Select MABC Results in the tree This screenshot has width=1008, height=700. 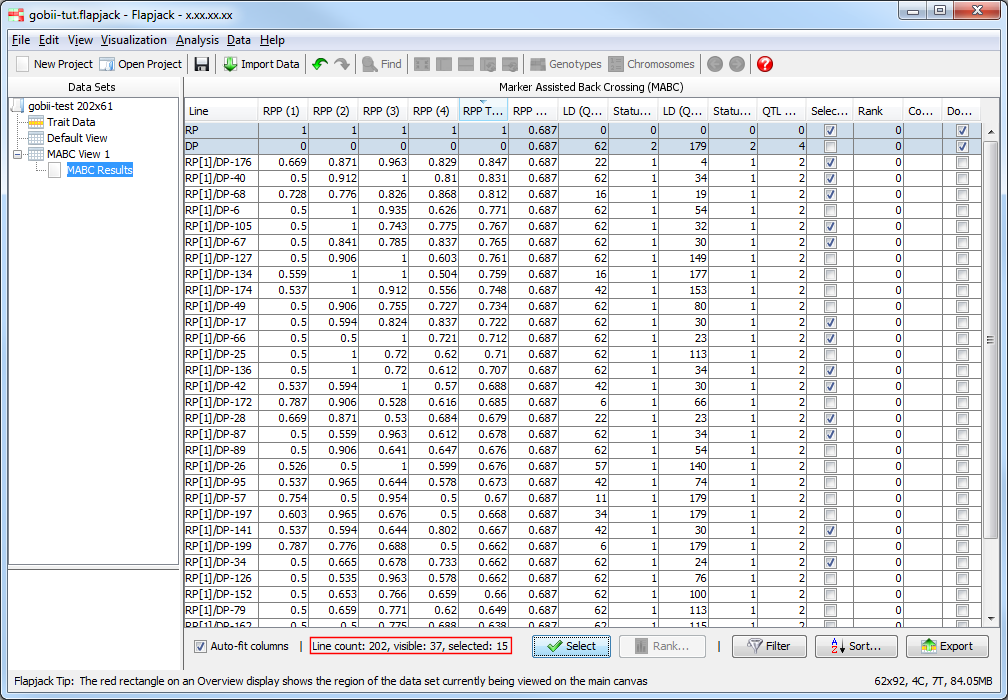[x=100, y=170]
